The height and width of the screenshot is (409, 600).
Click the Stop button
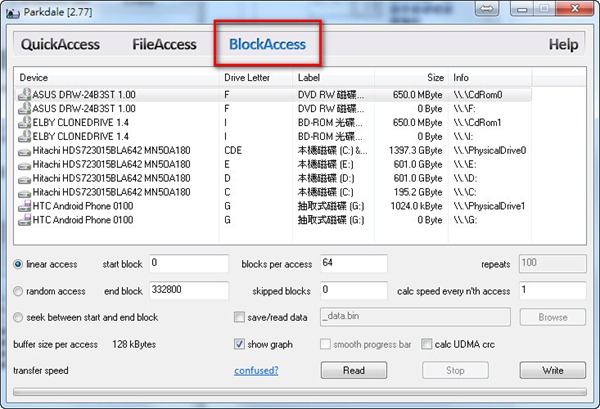[x=455, y=370]
